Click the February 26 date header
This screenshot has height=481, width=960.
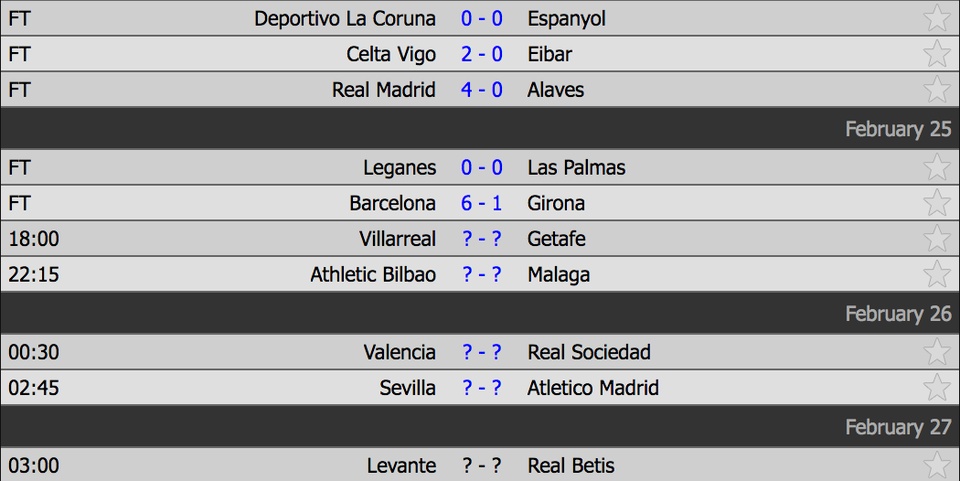(x=898, y=314)
